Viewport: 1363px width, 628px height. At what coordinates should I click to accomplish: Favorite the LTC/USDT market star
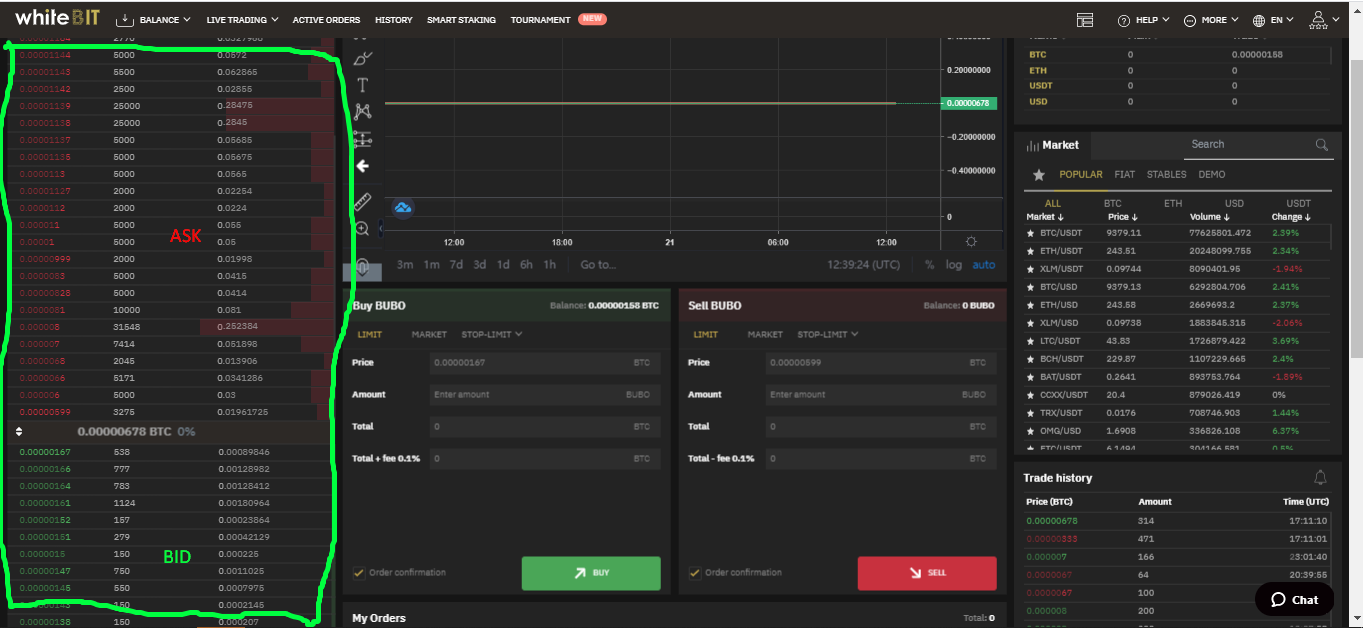pyautogui.click(x=1031, y=341)
